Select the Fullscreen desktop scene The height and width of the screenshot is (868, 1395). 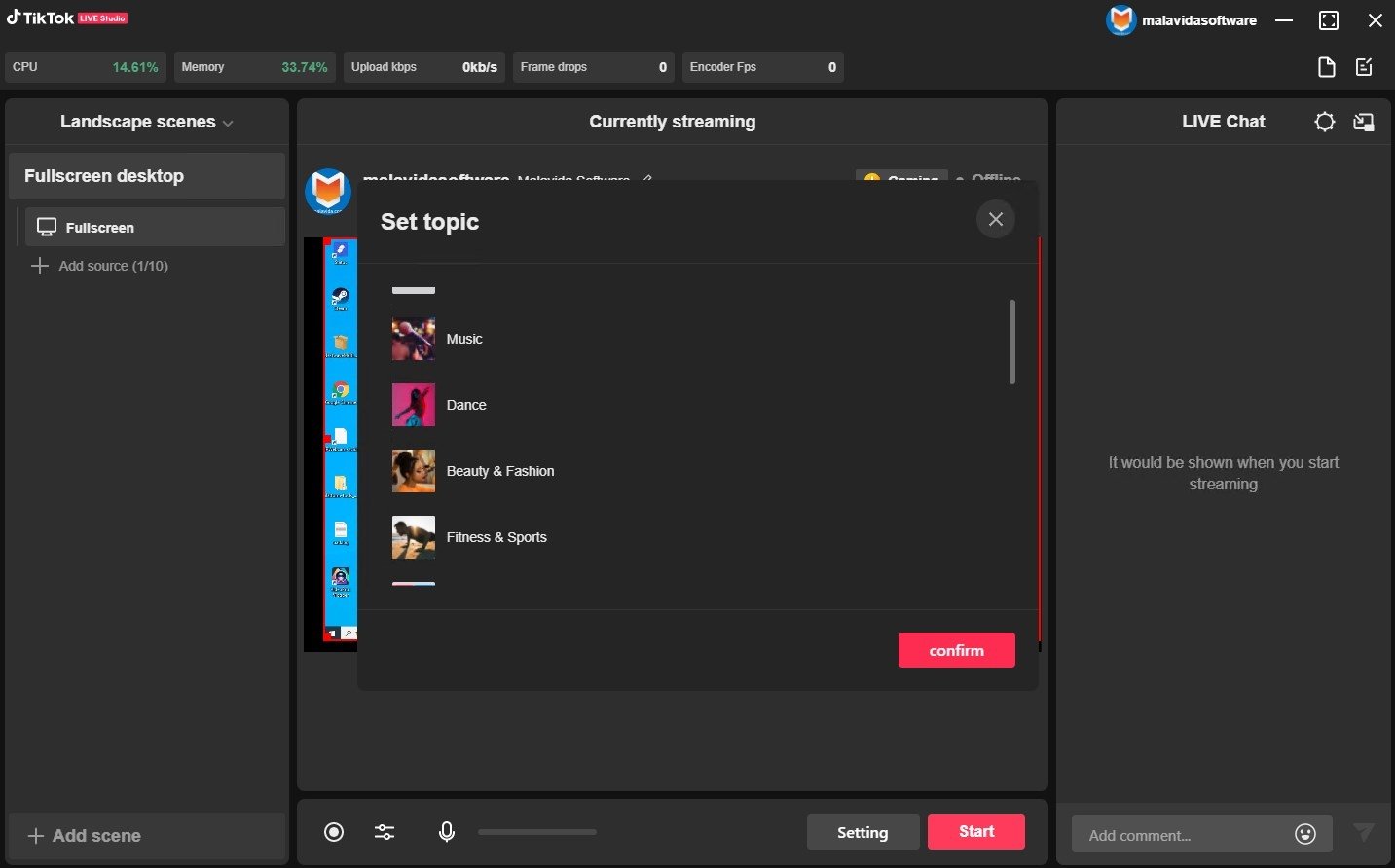(104, 176)
